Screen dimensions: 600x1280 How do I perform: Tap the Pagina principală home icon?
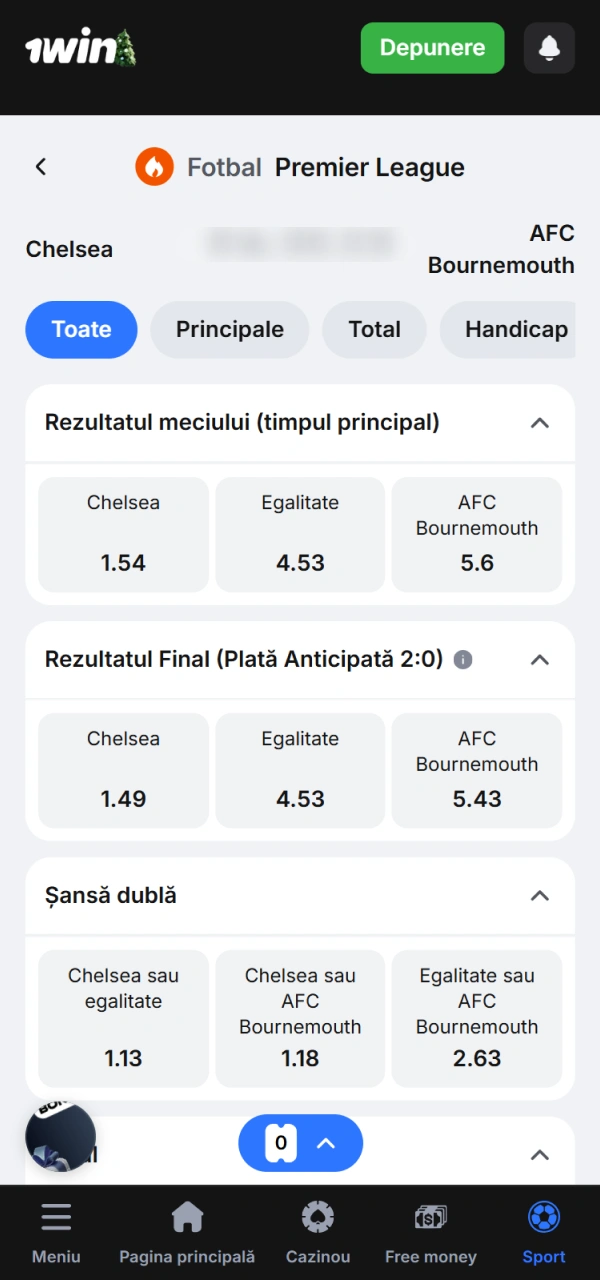point(187,1217)
